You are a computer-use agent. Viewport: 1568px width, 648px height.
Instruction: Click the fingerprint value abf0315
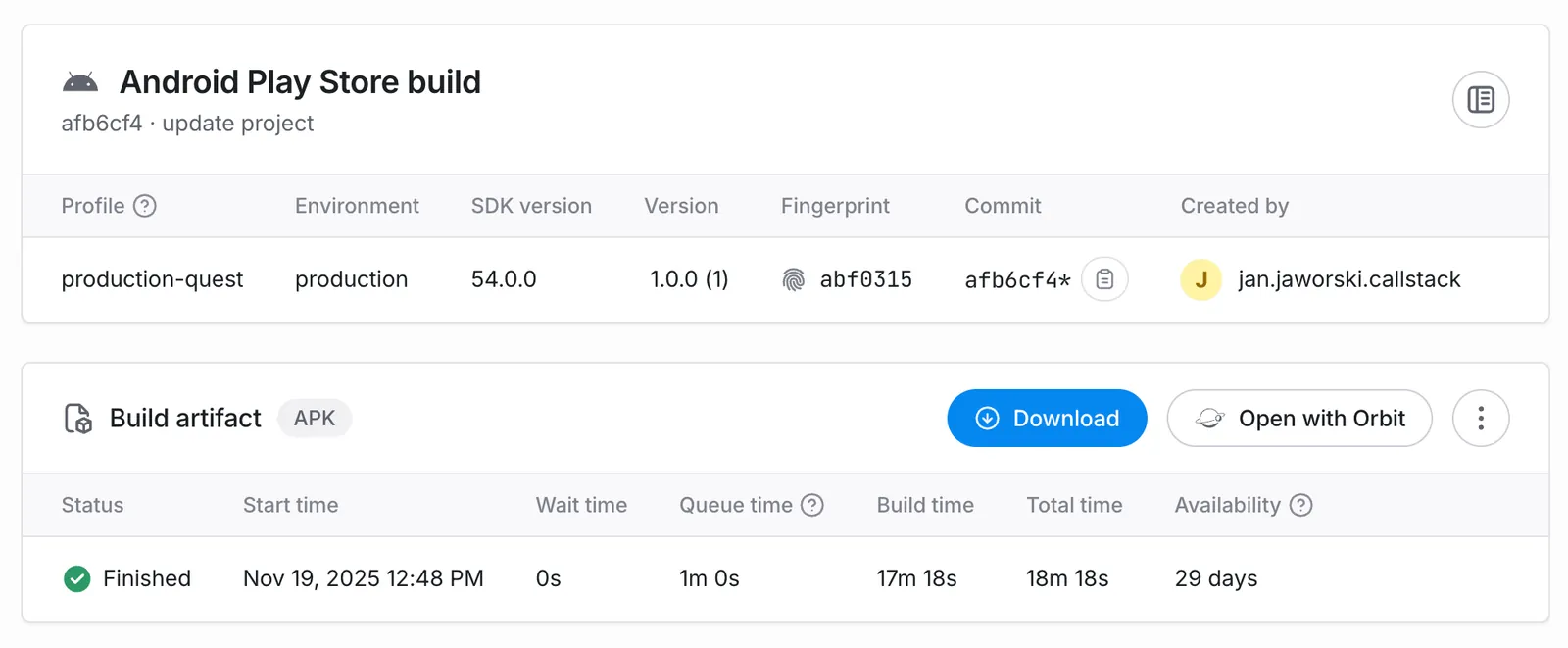866,280
